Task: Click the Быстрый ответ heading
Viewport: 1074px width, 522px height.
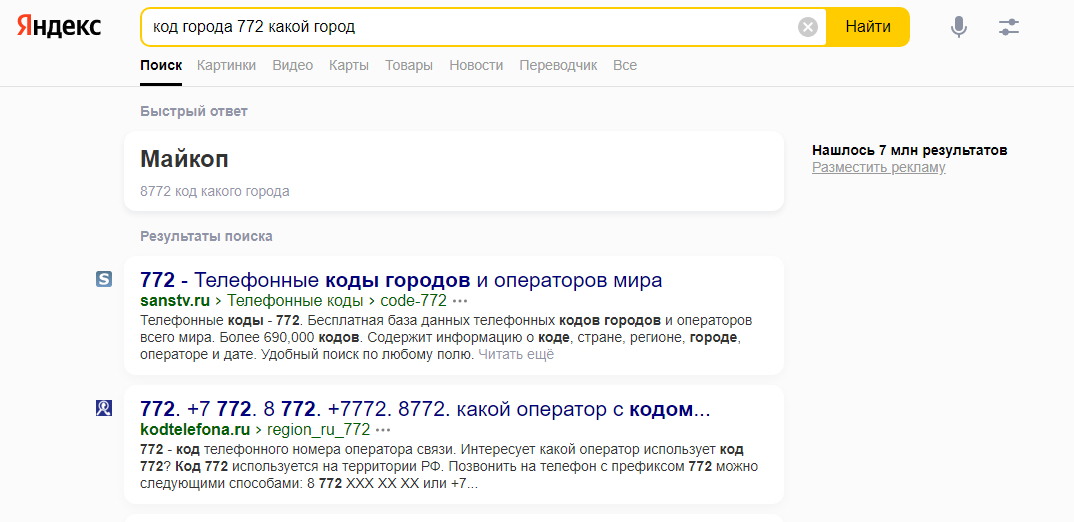Action: click(194, 111)
